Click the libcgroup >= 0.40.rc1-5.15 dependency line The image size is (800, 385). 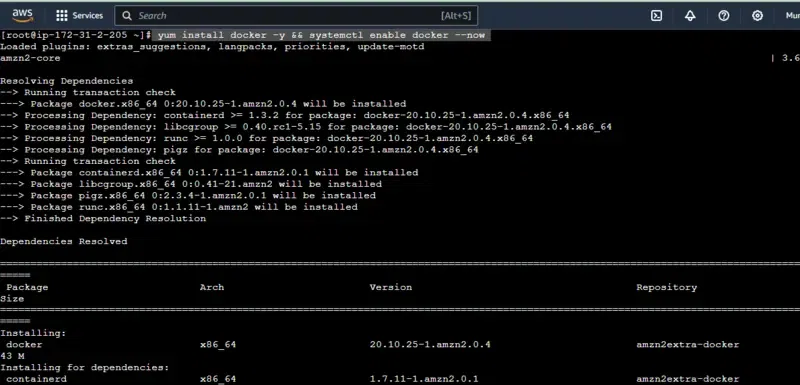tap(306, 127)
